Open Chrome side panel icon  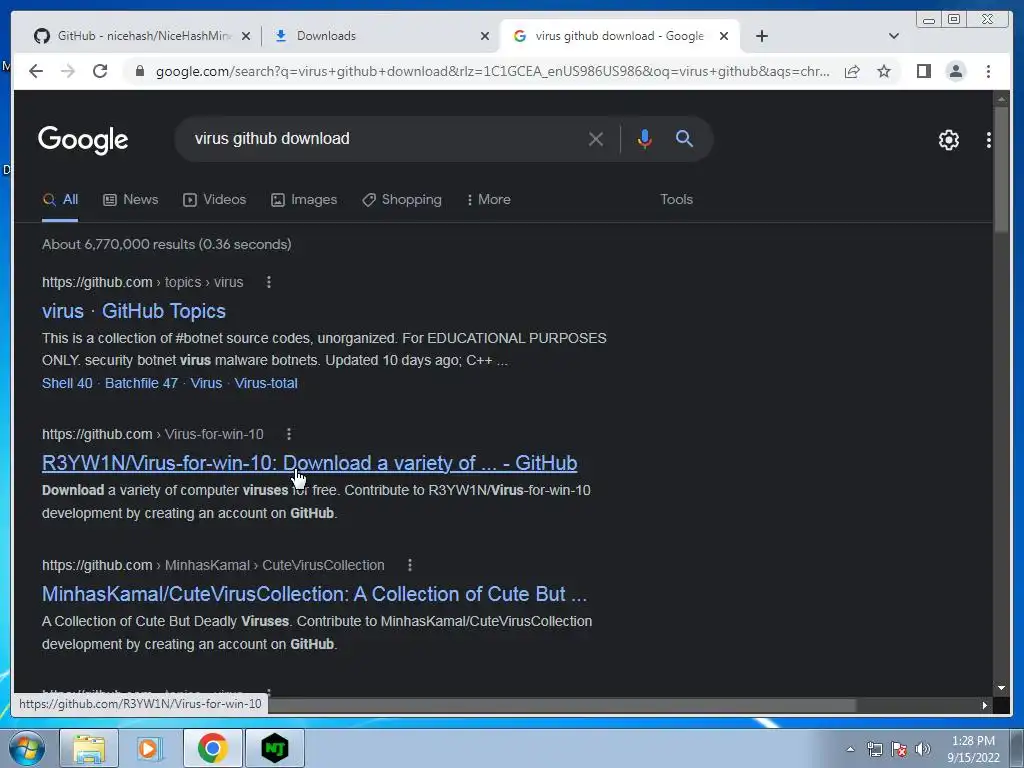(x=923, y=71)
